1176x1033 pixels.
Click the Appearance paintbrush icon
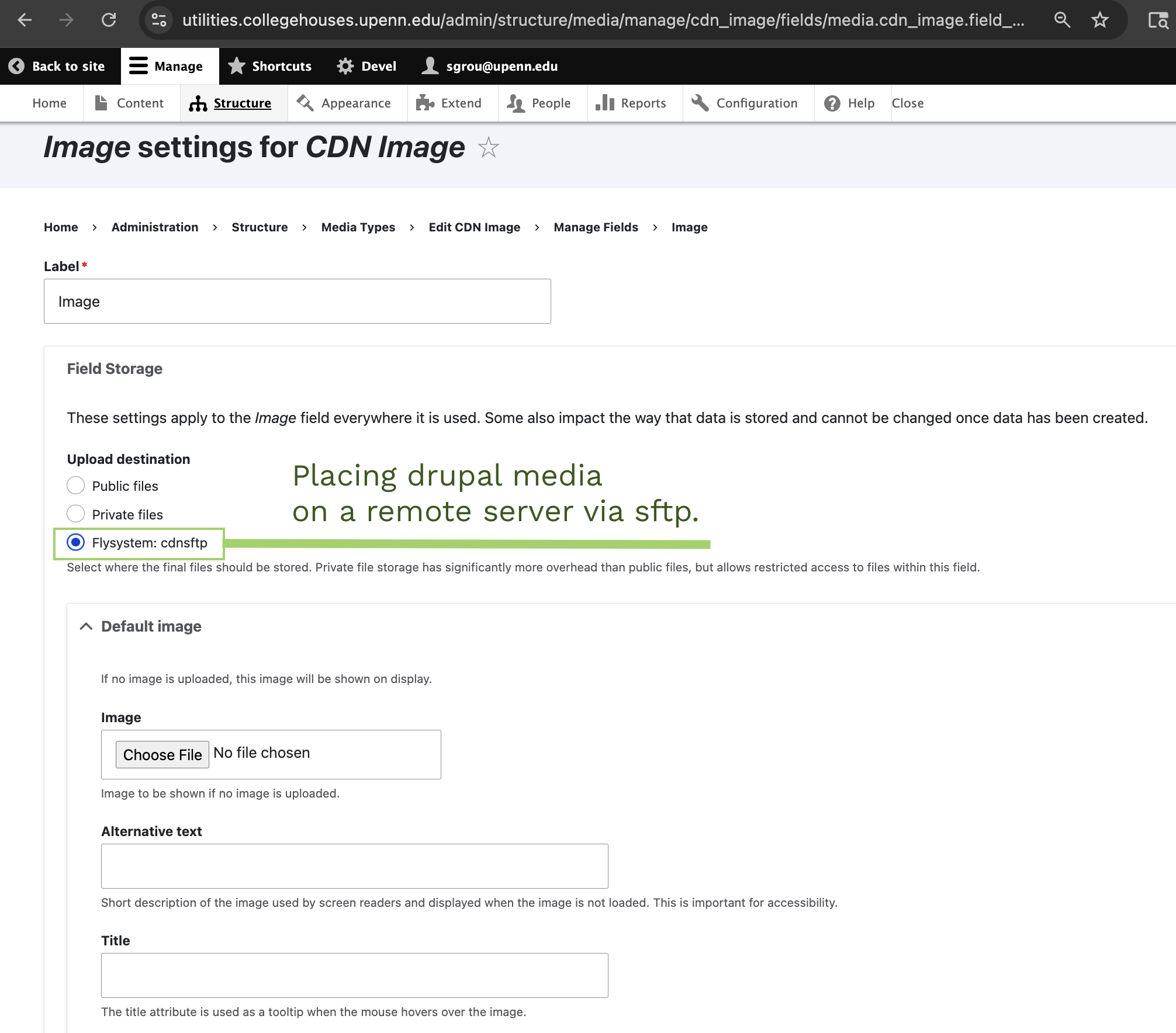tap(305, 103)
